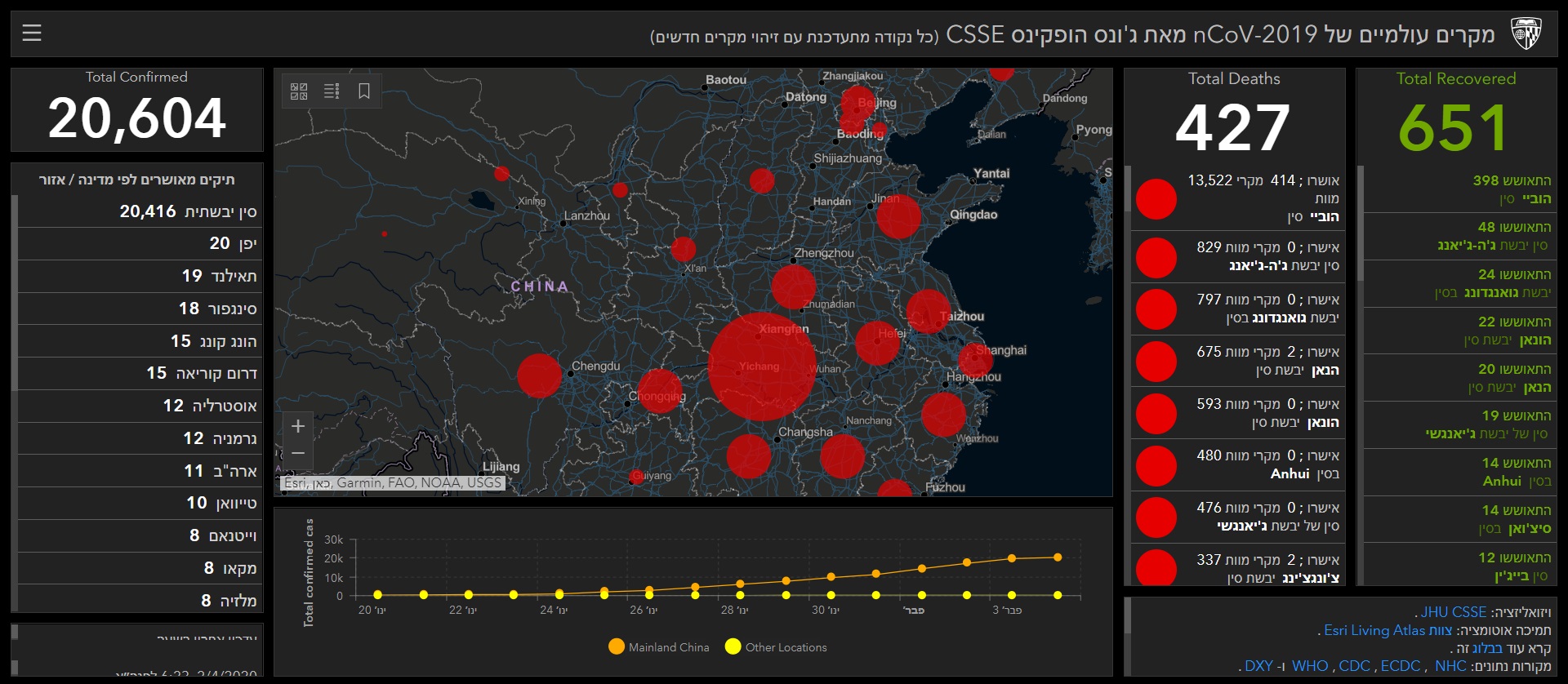Open the map legend list icon

coord(332,91)
